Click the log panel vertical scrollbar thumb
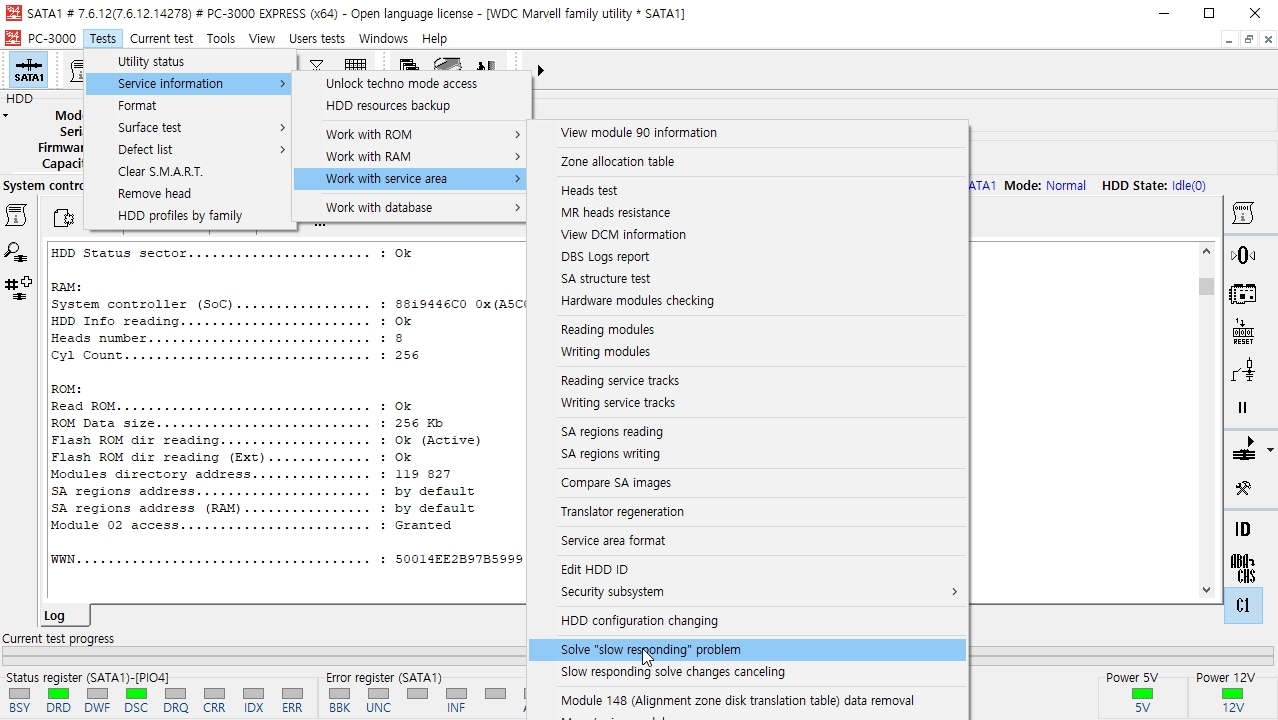The height and width of the screenshot is (720, 1278). [x=1206, y=287]
